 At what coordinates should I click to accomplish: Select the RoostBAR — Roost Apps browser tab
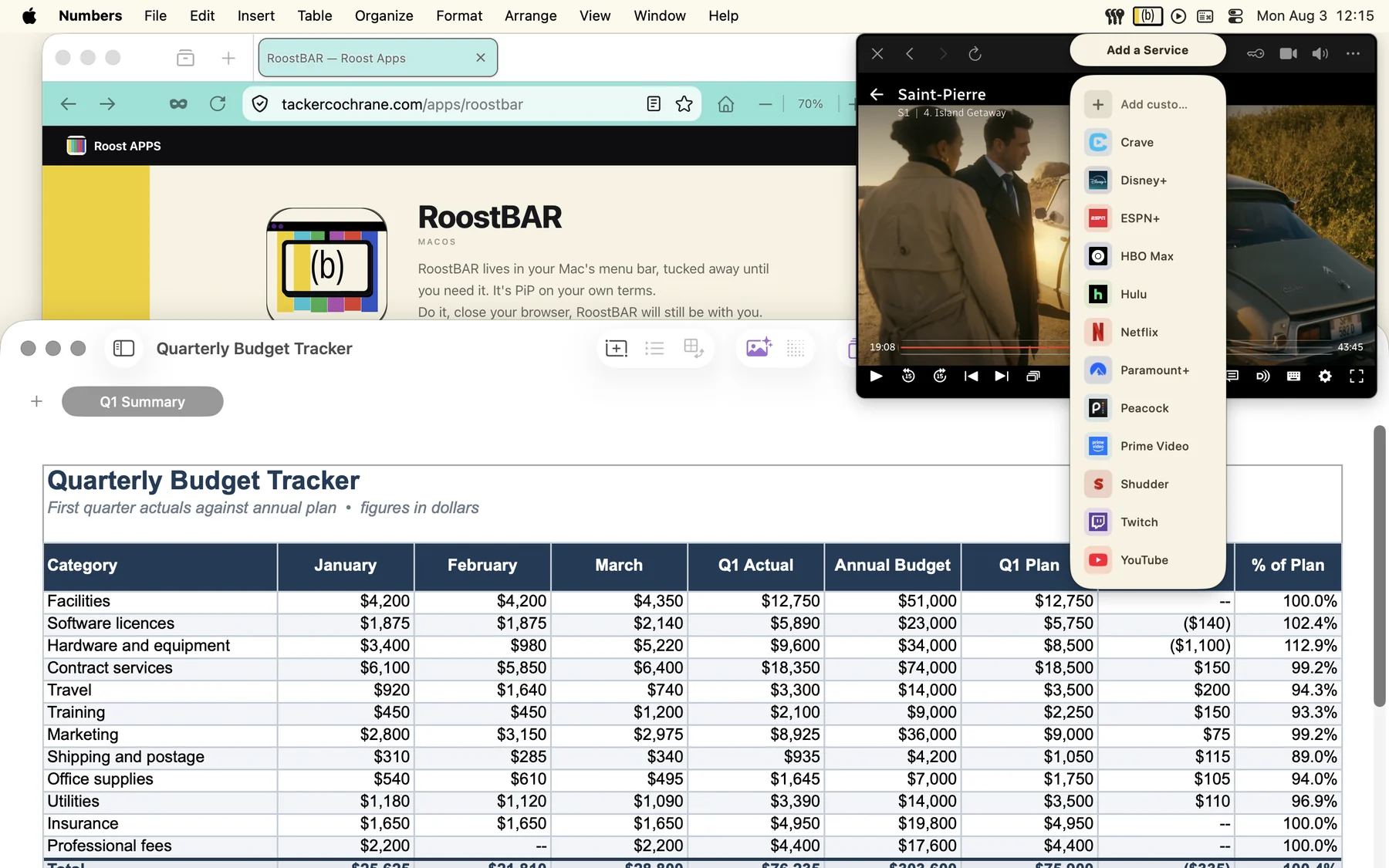tap(377, 58)
